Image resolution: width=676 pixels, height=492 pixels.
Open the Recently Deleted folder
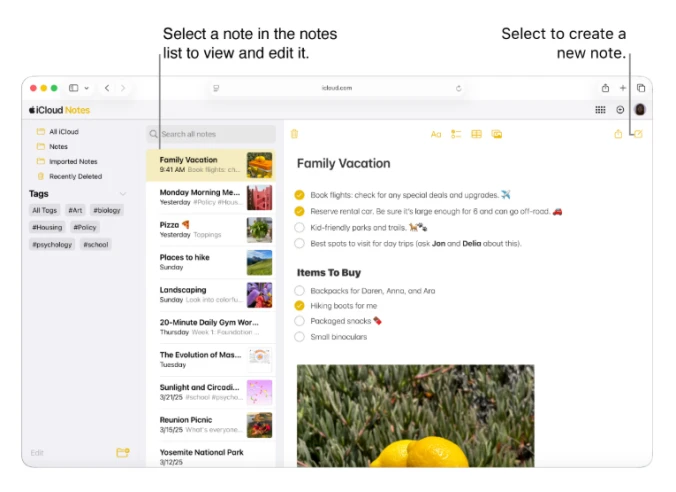pos(70,176)
